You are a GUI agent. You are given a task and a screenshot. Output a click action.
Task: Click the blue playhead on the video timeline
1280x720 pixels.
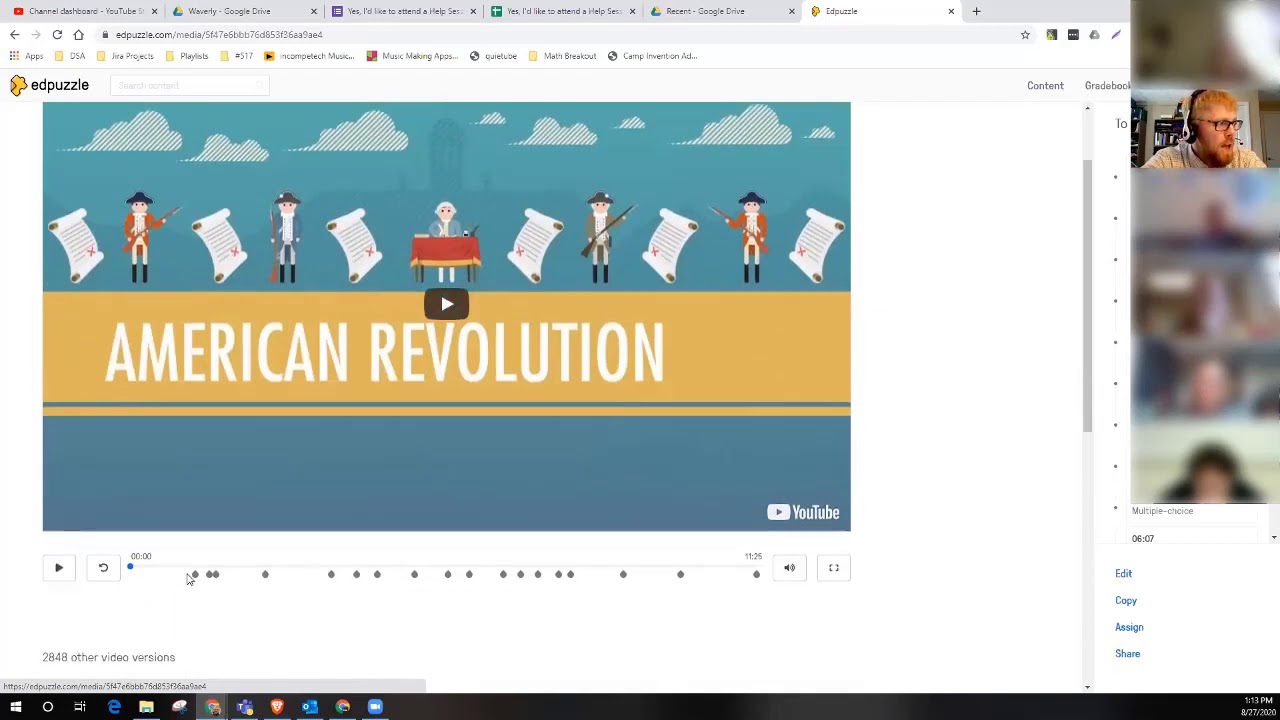click(x=130, y=568)
